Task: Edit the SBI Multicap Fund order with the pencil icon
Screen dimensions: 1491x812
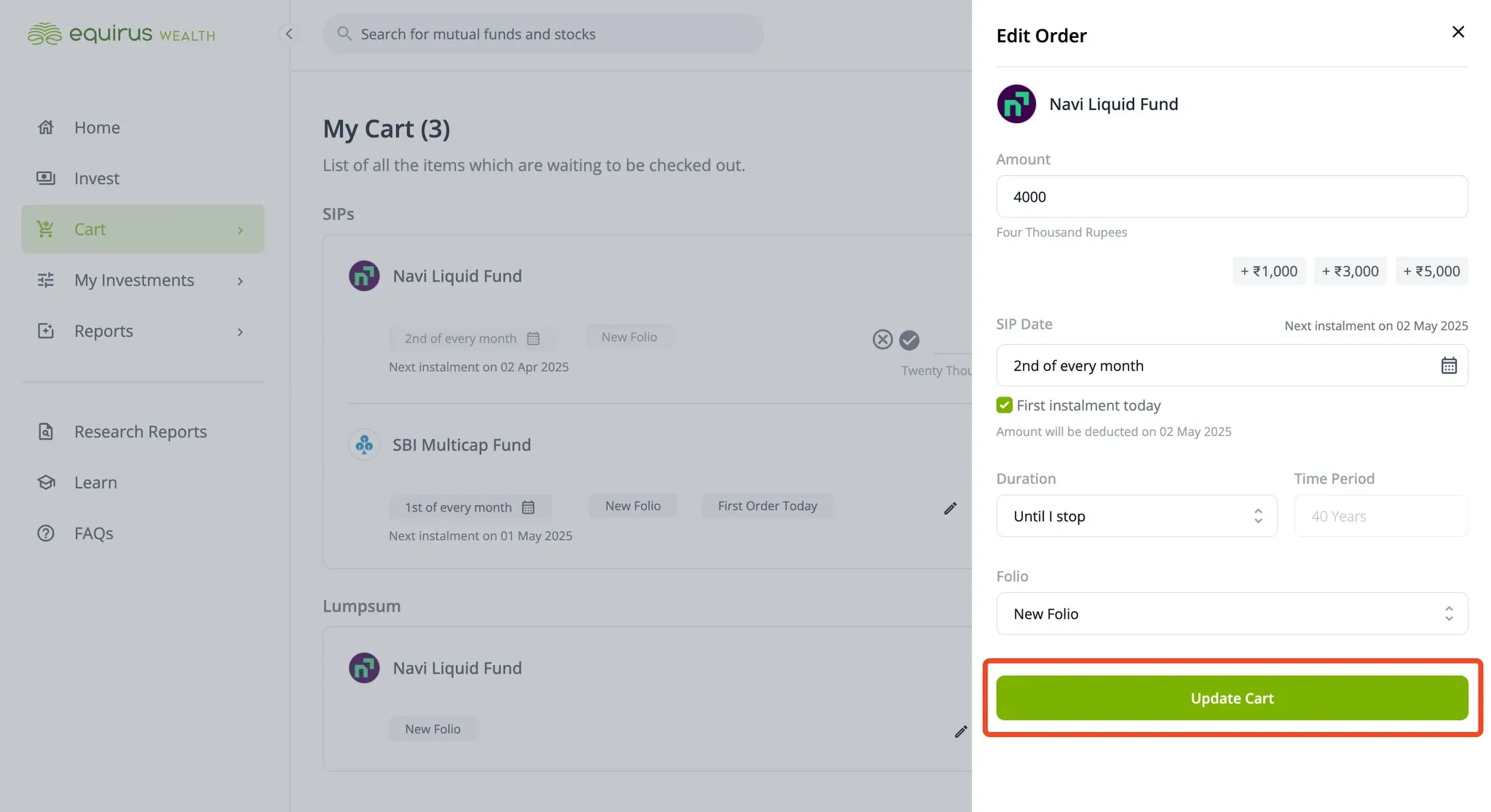Action: point(950,508)
